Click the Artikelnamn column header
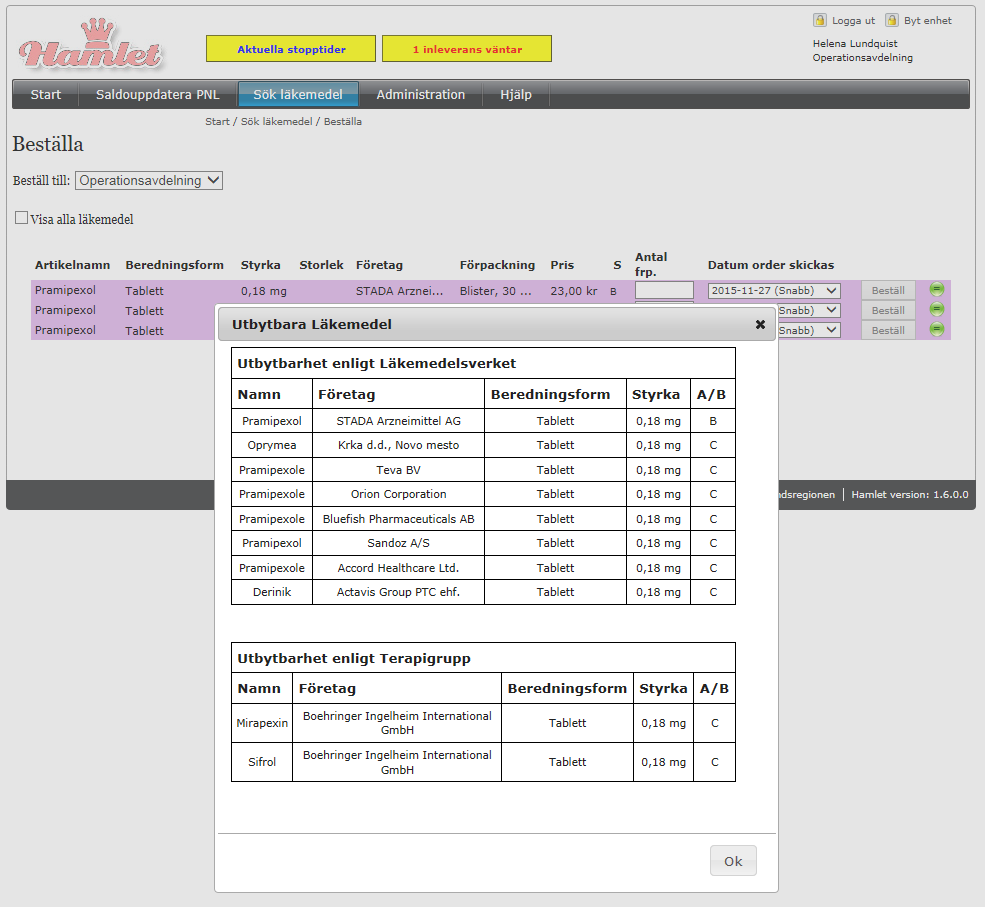985x907 pixels. coord(72,265)
